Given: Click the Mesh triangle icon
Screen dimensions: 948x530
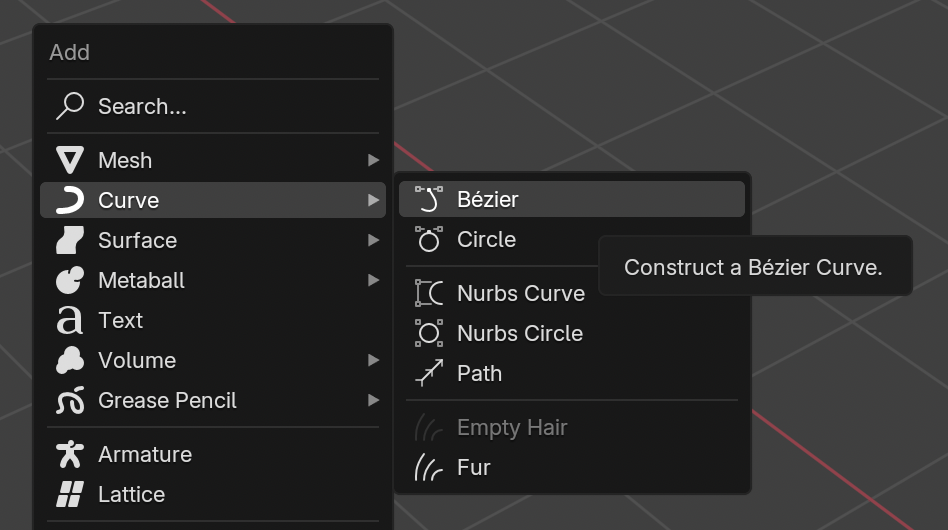Looking at the screenshot, I should click(70, 160).
